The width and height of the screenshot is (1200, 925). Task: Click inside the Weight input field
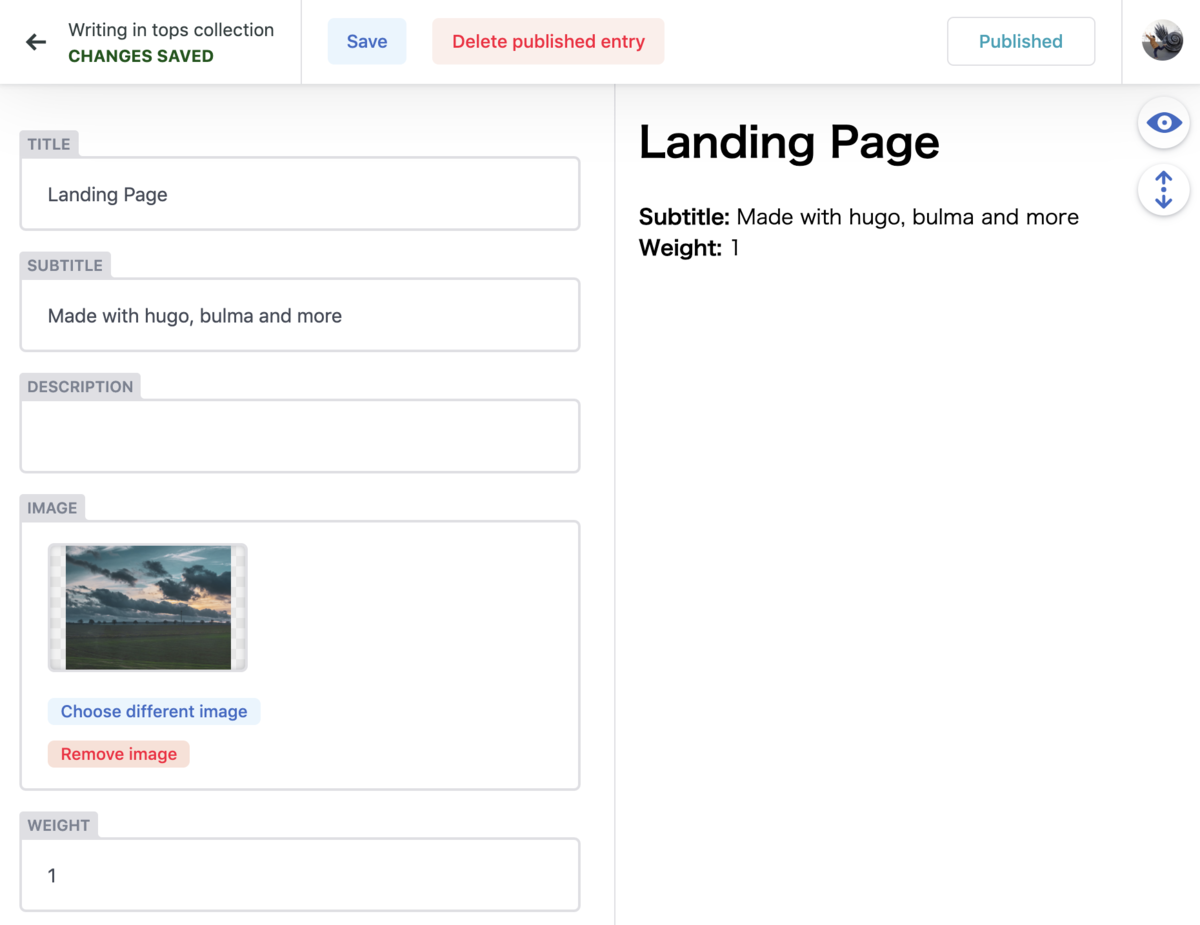click(x=300, y=875)
